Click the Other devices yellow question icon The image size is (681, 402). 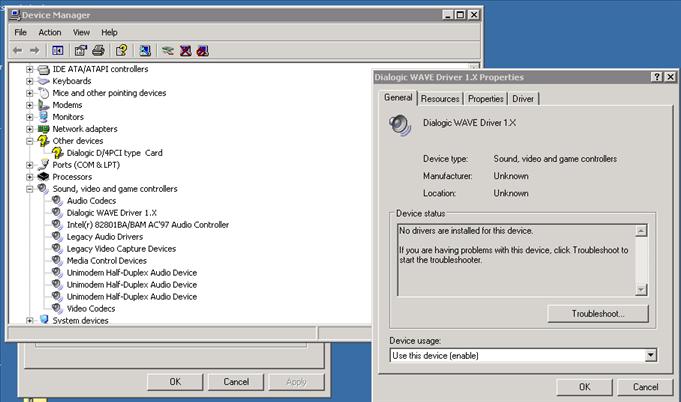point(43,141)
